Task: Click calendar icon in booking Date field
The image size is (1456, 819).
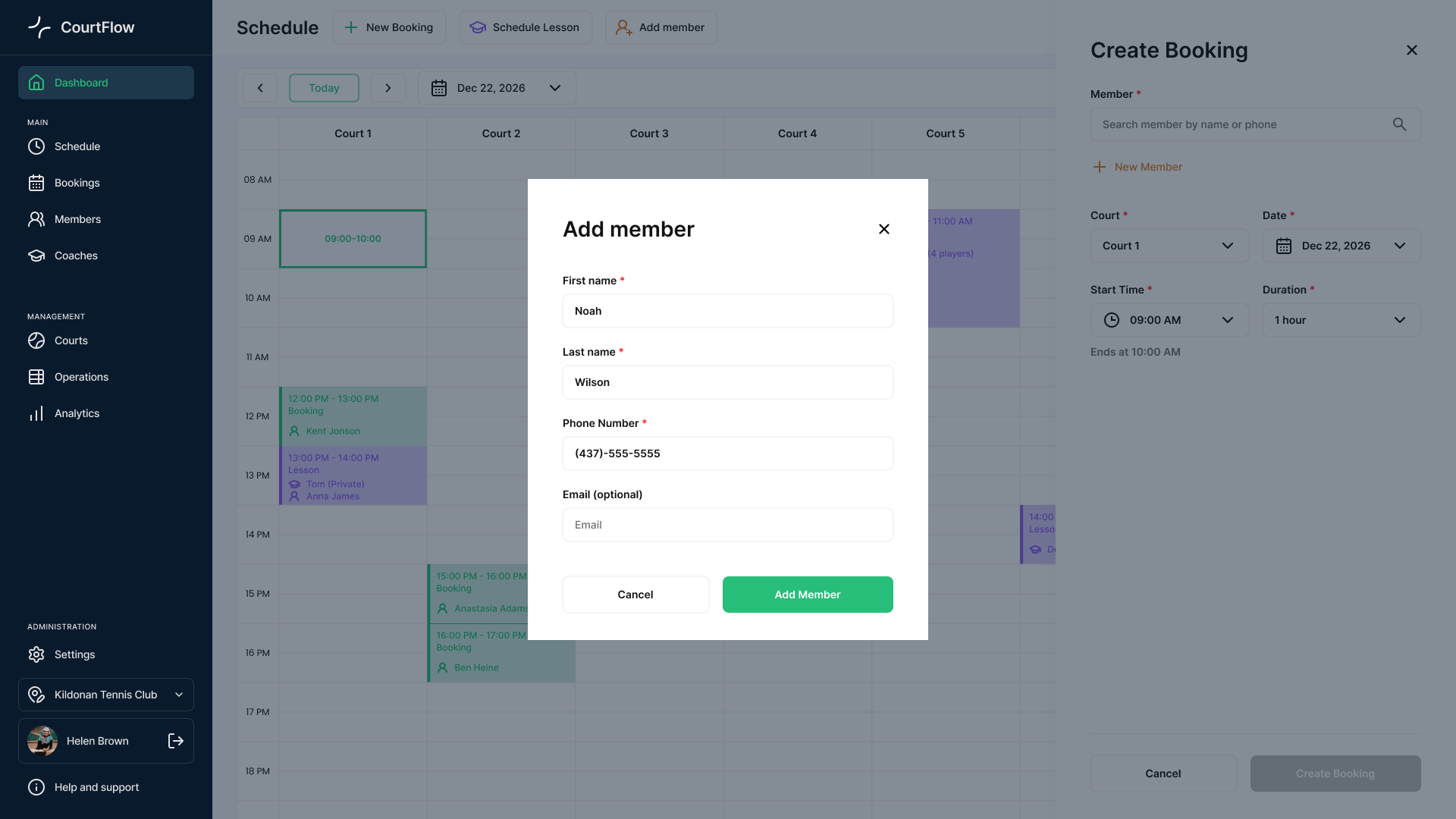Action: (1284, 246)
